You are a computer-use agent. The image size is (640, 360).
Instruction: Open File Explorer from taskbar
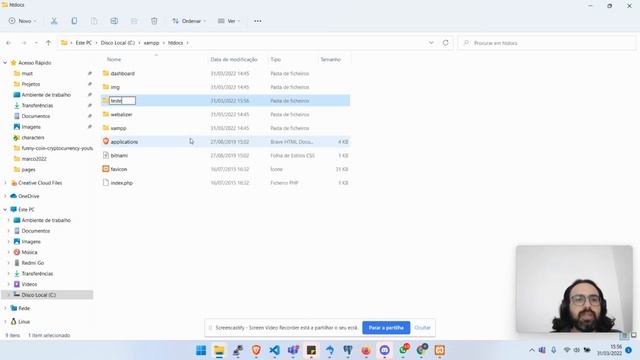click(219, 350)
